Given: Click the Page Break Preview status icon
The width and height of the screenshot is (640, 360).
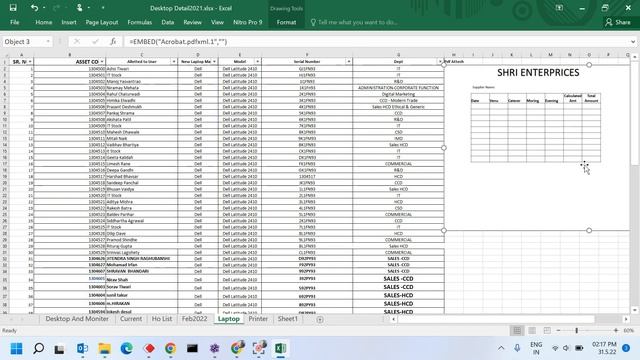Looking at the screenshot, I should [547, 330].
